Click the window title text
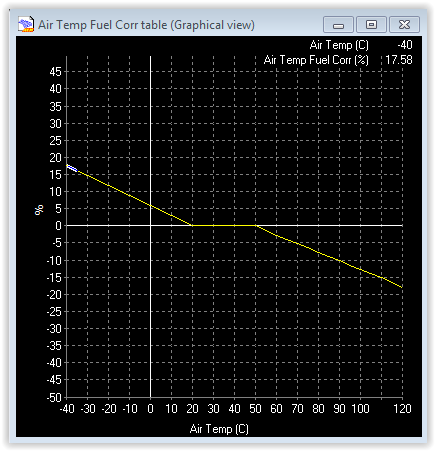This screenshot has width=435, height=451. [x=146, y=25]
